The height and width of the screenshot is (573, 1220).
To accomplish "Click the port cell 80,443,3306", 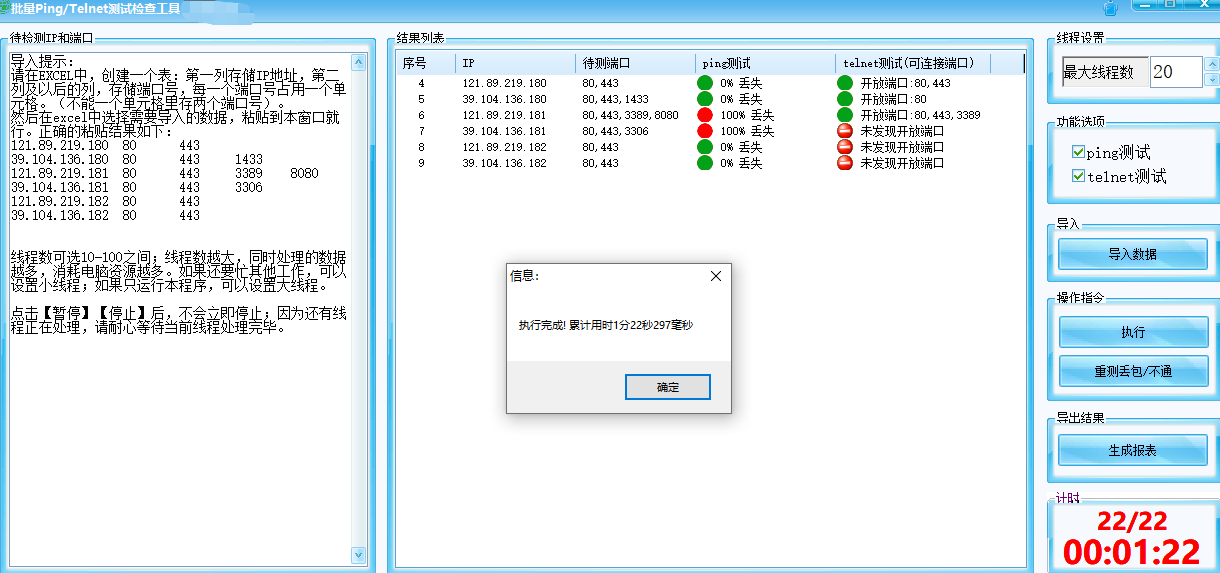I will click(615, 132).
